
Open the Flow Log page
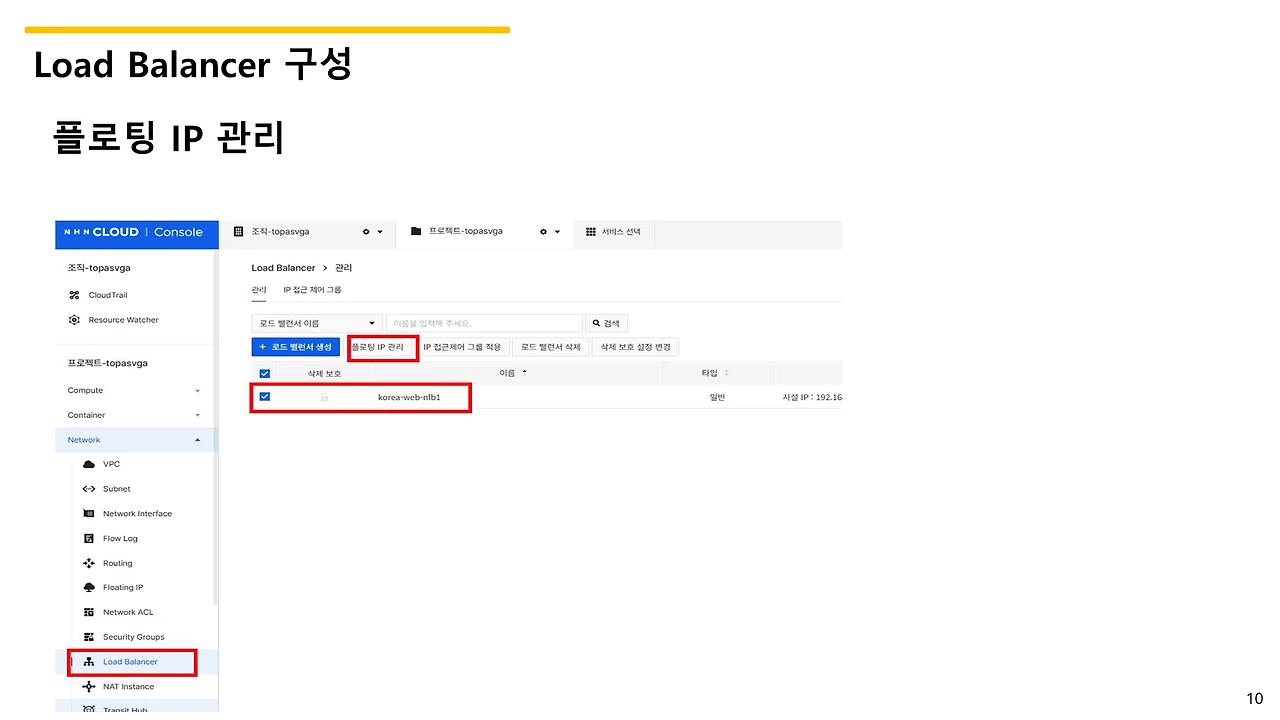click(120, 538)
